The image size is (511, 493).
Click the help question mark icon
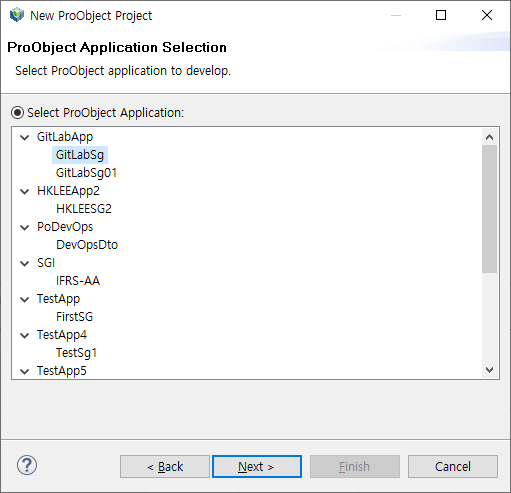[x=27, y=465]
